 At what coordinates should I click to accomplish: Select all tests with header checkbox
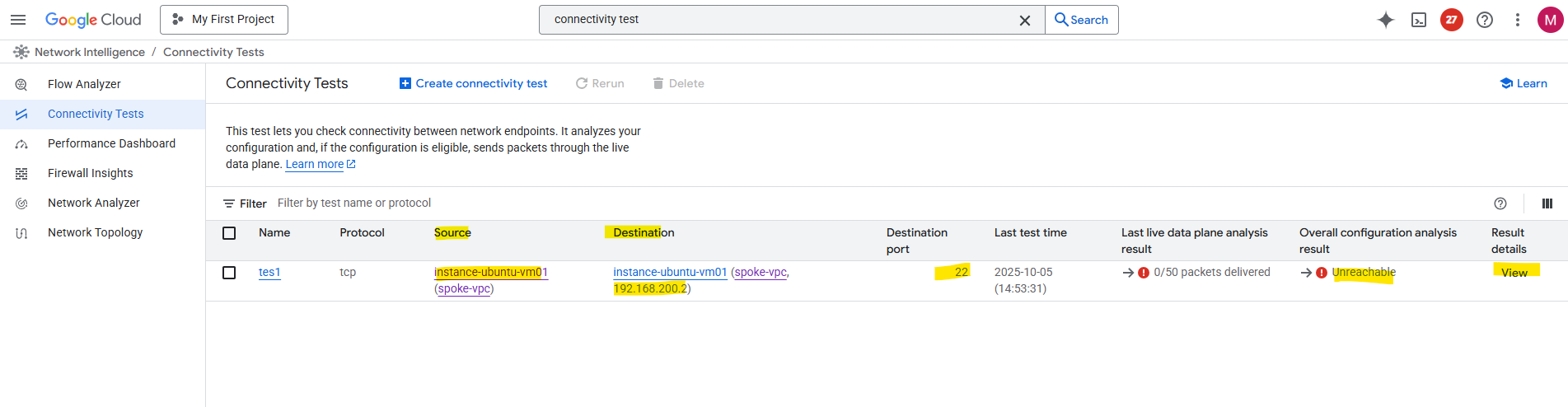point(229,233)
